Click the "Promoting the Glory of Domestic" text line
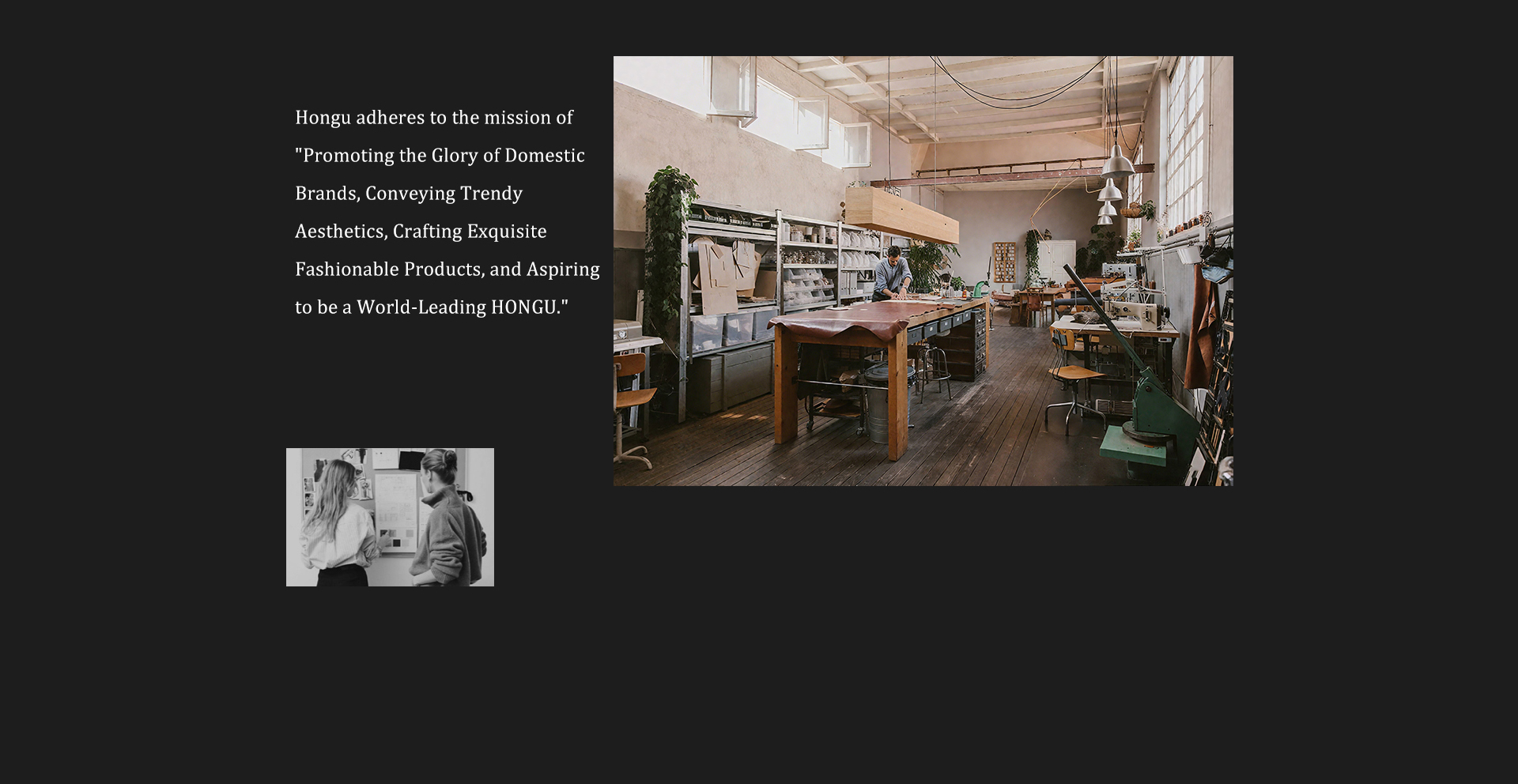This screenshot has width=1518, height=784. coord(440,156)
